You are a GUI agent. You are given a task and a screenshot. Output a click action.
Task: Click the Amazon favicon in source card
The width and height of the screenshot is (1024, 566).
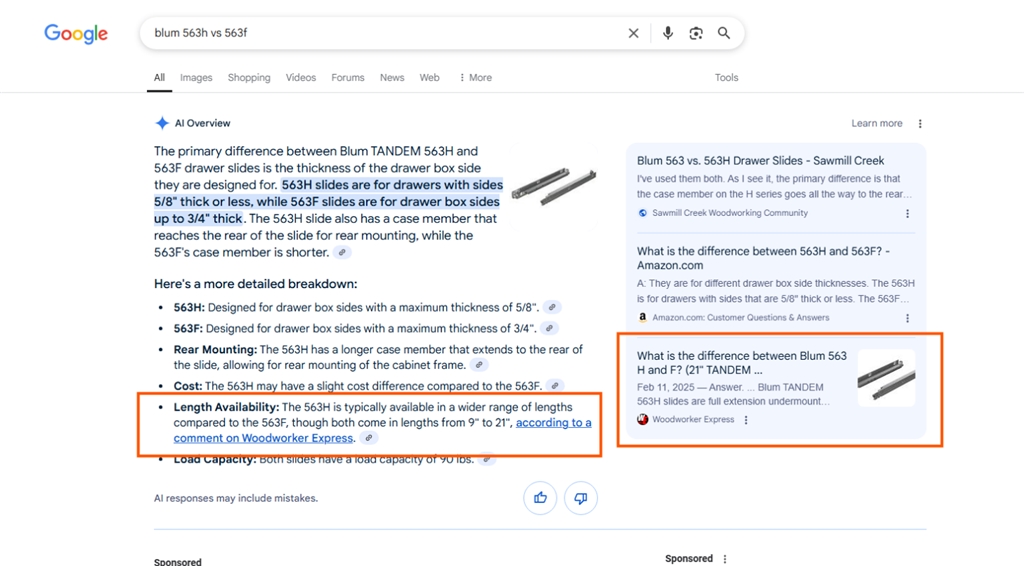[x=643, y=317]
